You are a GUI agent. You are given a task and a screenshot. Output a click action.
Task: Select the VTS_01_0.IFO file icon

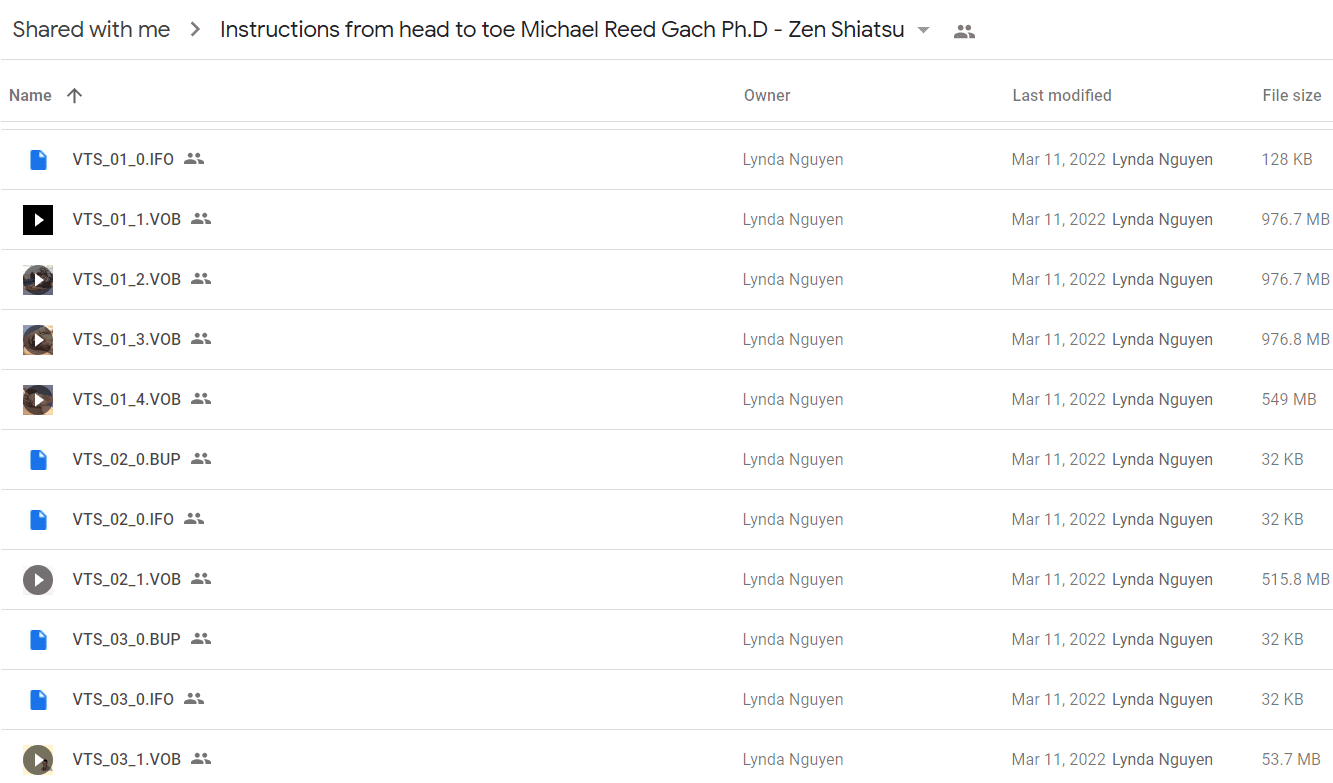point(38,159)
